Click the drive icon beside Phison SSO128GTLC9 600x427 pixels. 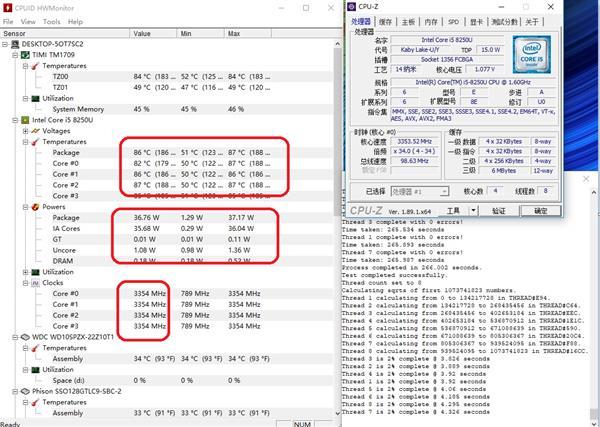(25, 391)
